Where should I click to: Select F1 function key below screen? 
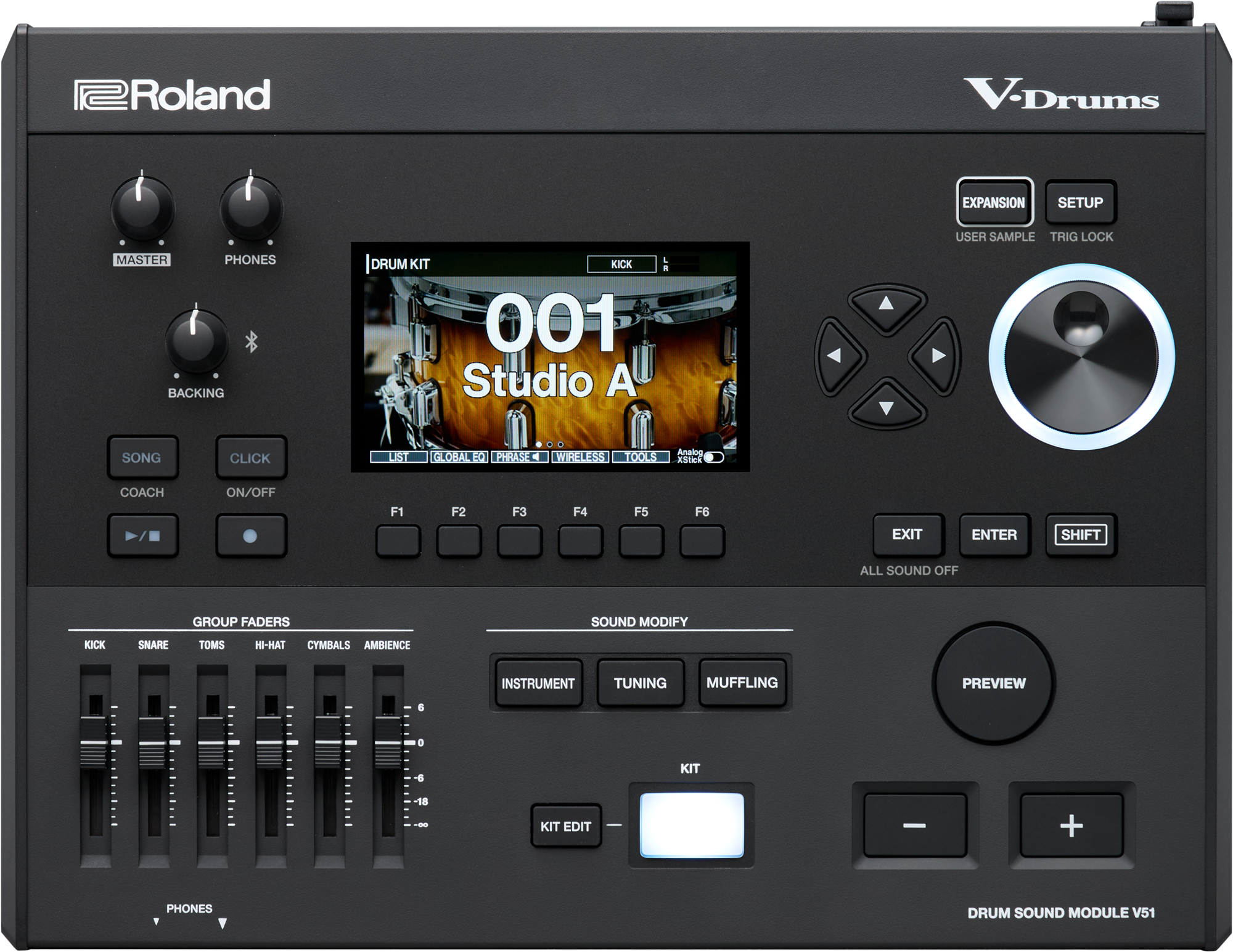coord(398,541)
